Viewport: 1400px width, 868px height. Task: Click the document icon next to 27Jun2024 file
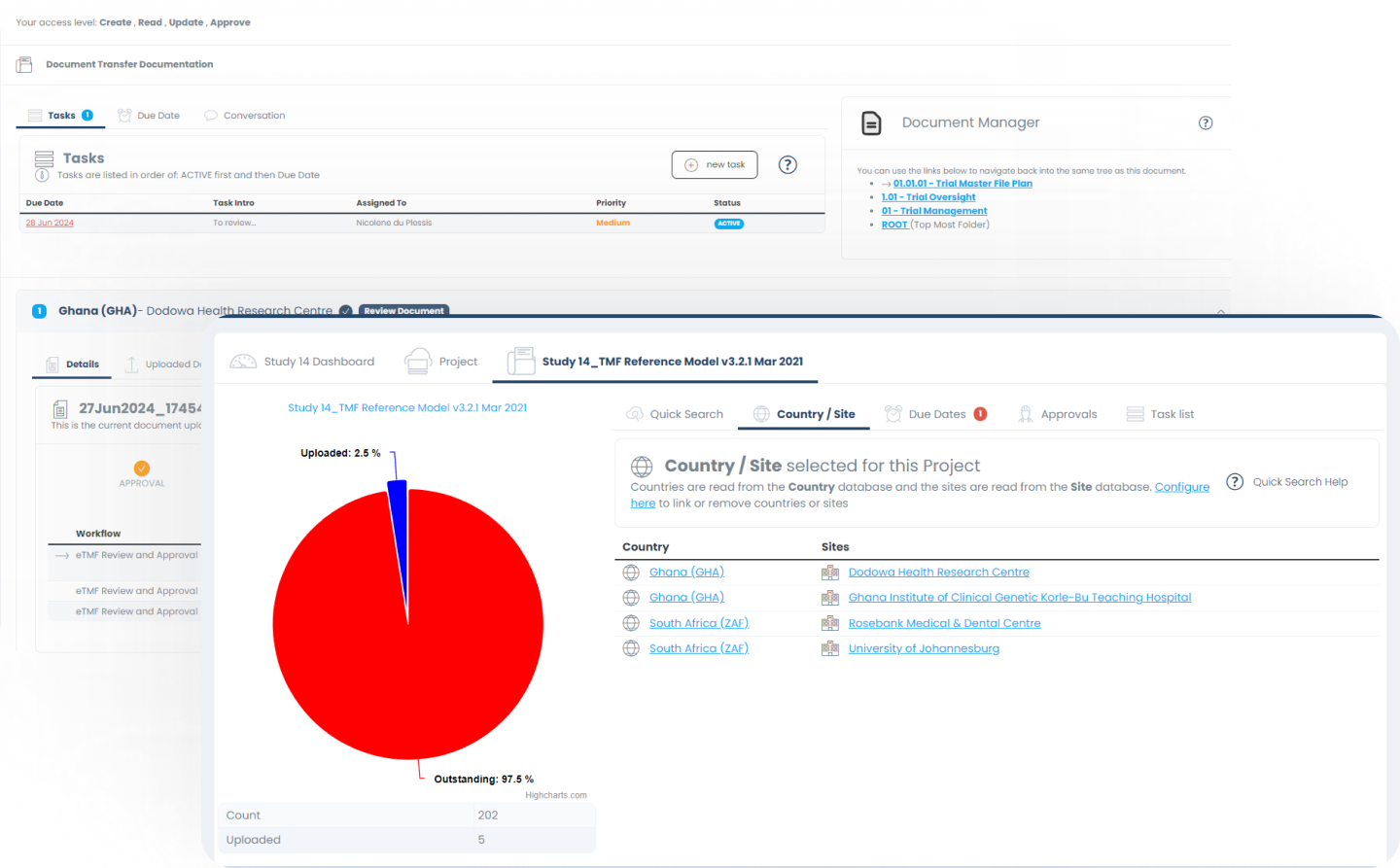(x=60, y=409)
